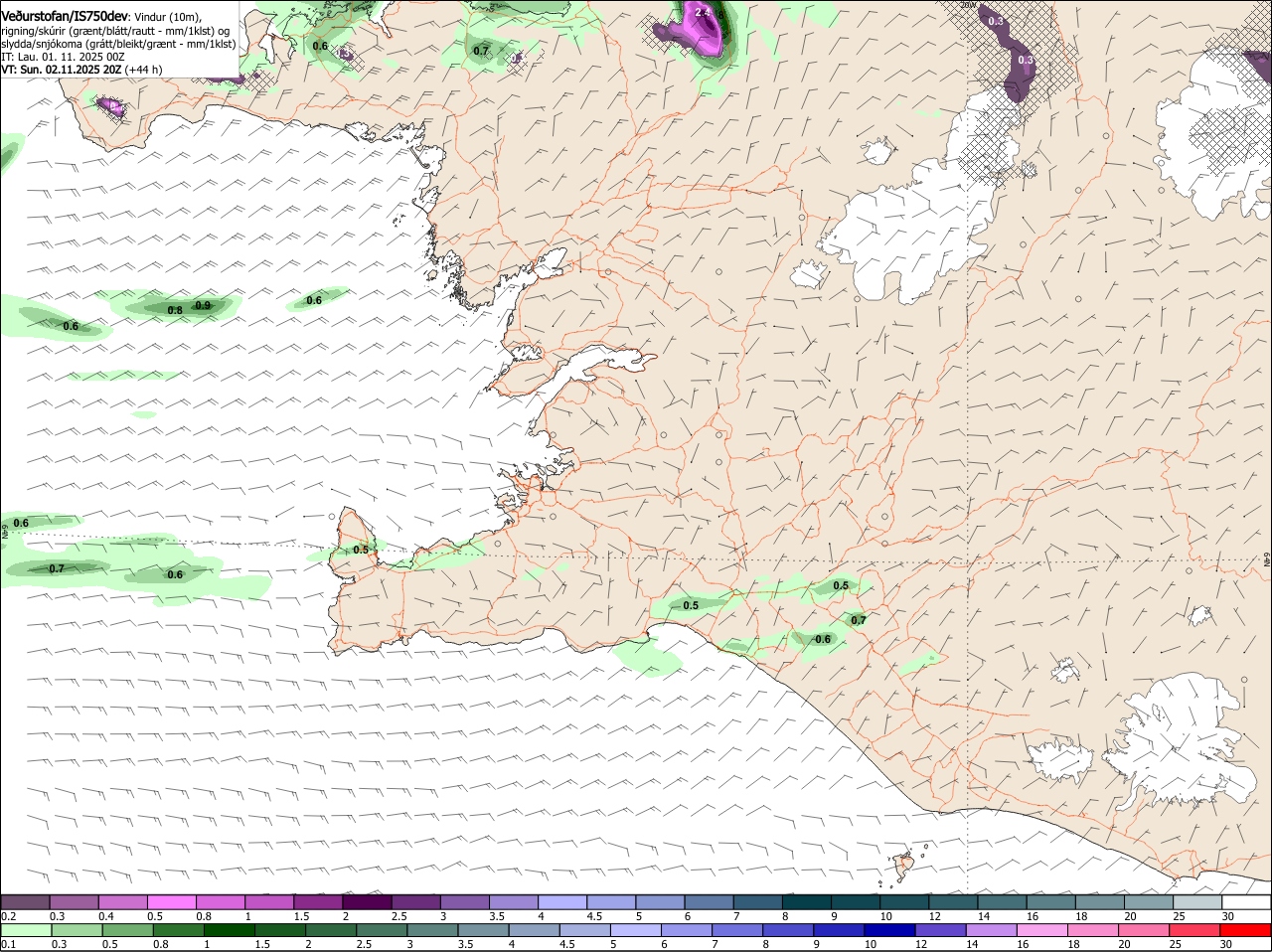
Task: Pick the pale green 0.1 swatch in the lower legend row
Action: 26,930
